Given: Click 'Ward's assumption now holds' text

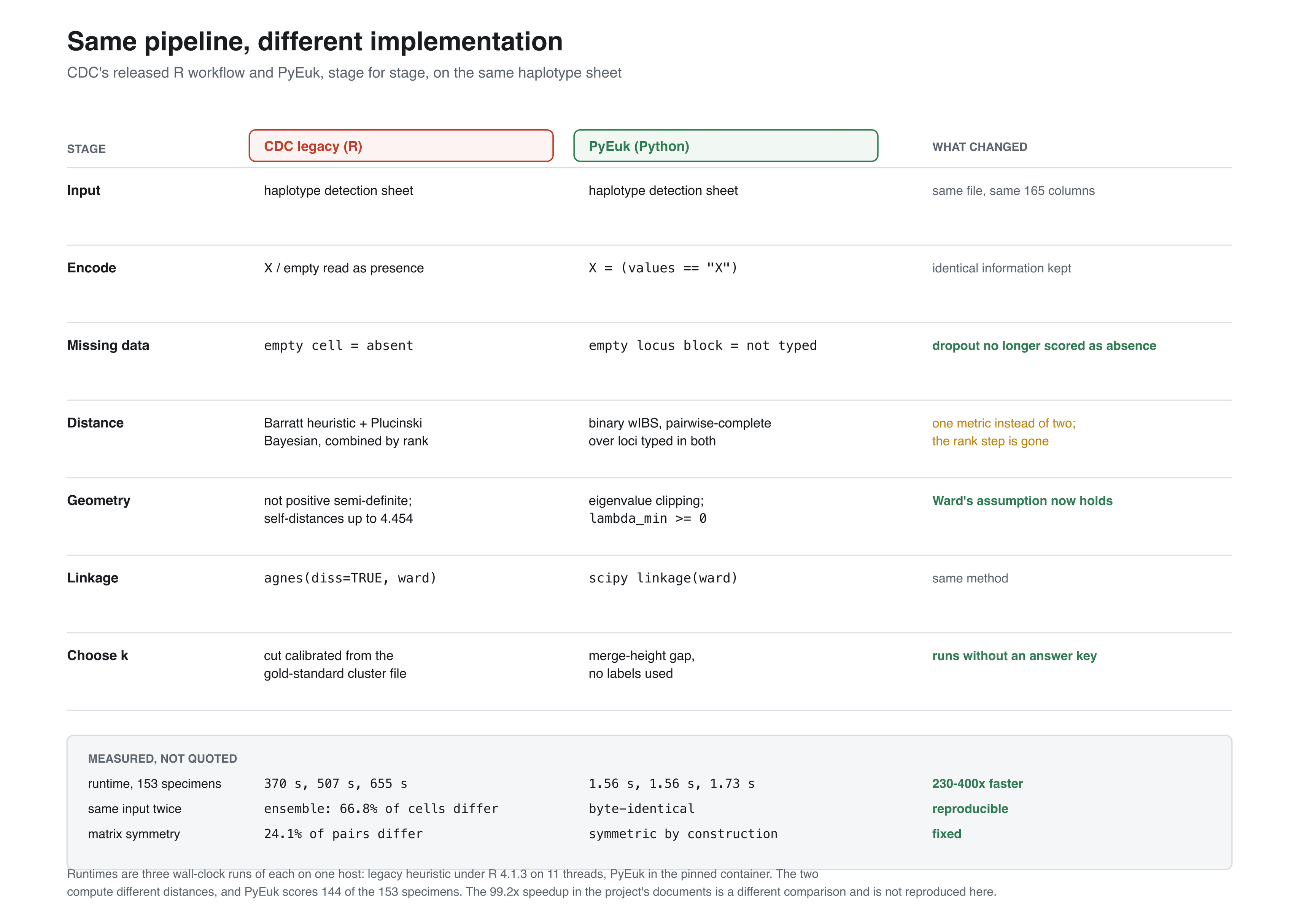Looking at the screenshot, I should [1022, 500].
